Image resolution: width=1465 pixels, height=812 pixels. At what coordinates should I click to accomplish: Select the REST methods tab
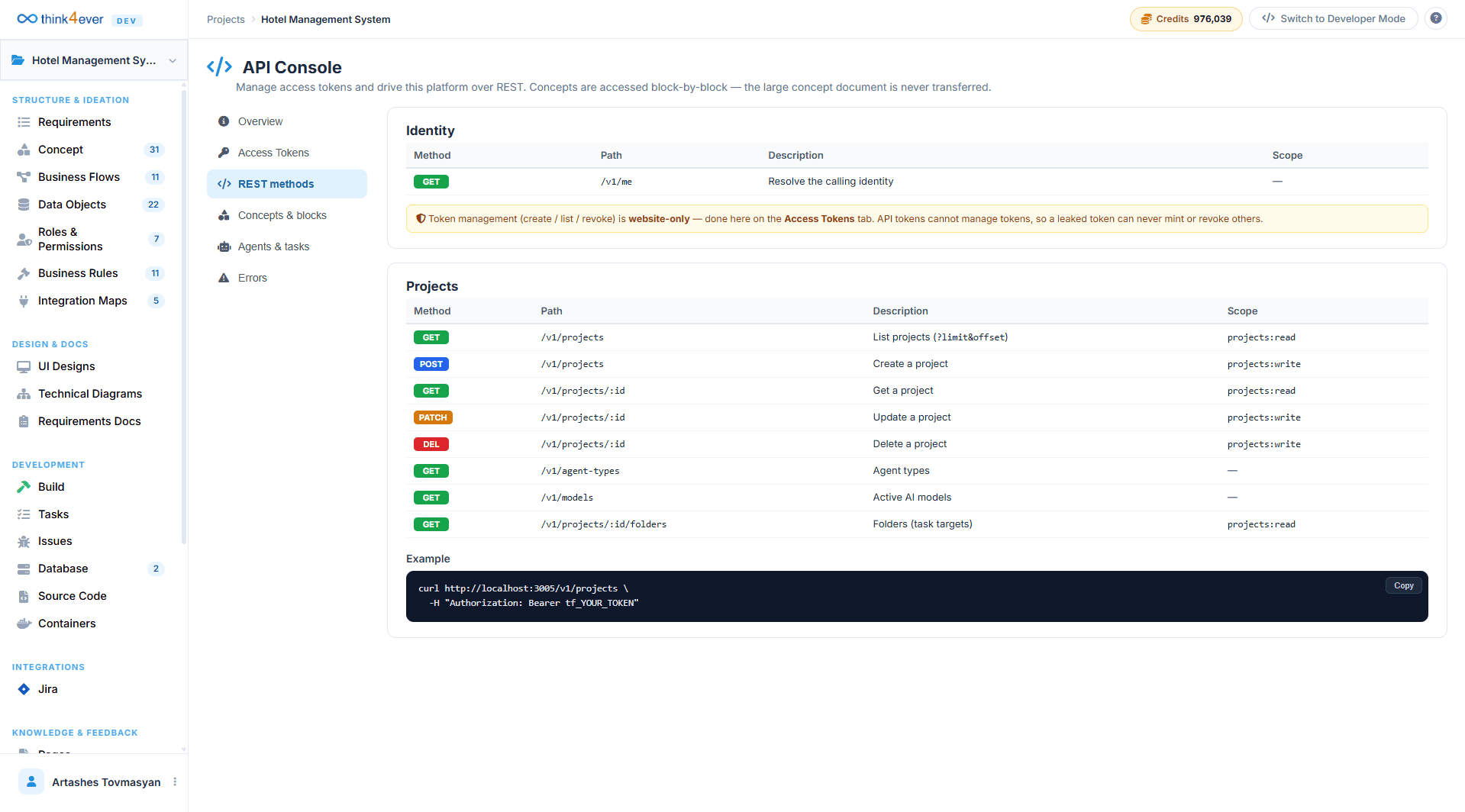click(x=287, y=184)
